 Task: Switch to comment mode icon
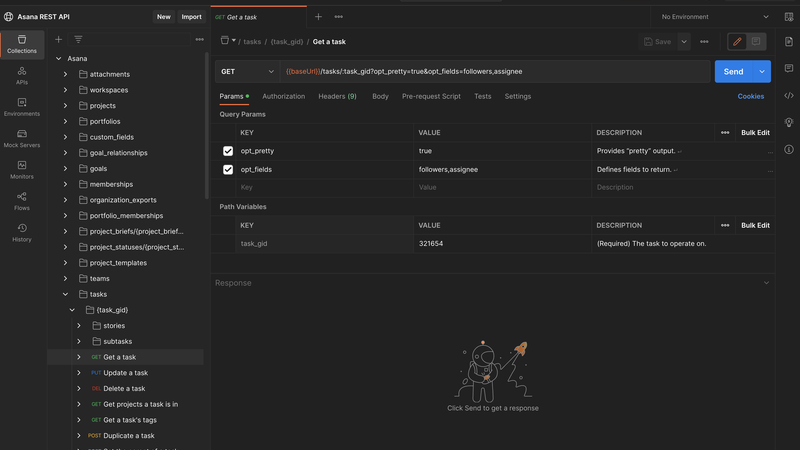coord(756,42)
